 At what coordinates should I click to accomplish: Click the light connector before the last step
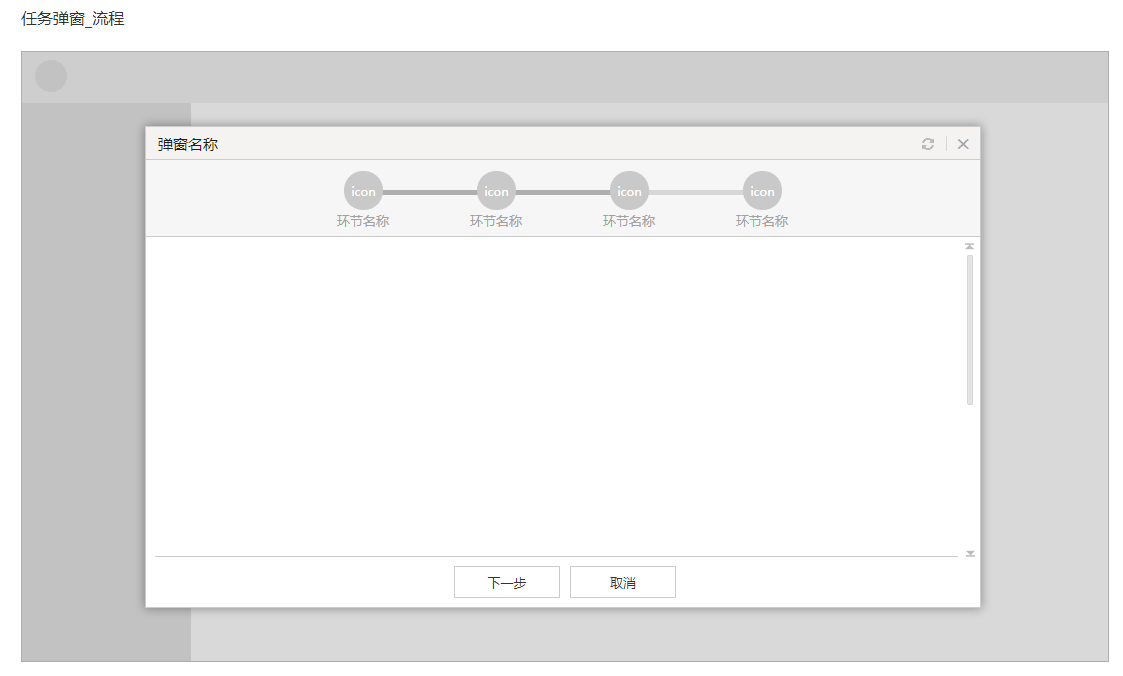click(x=695, y=192)
